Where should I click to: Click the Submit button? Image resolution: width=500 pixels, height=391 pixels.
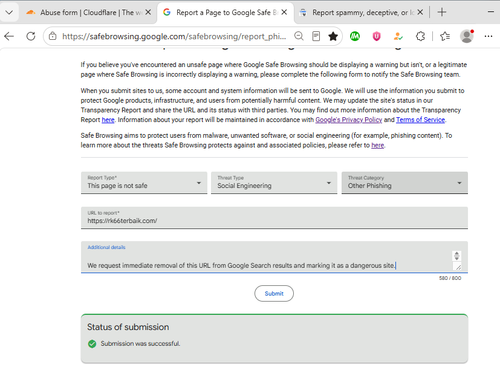click(x=274, y=294)
